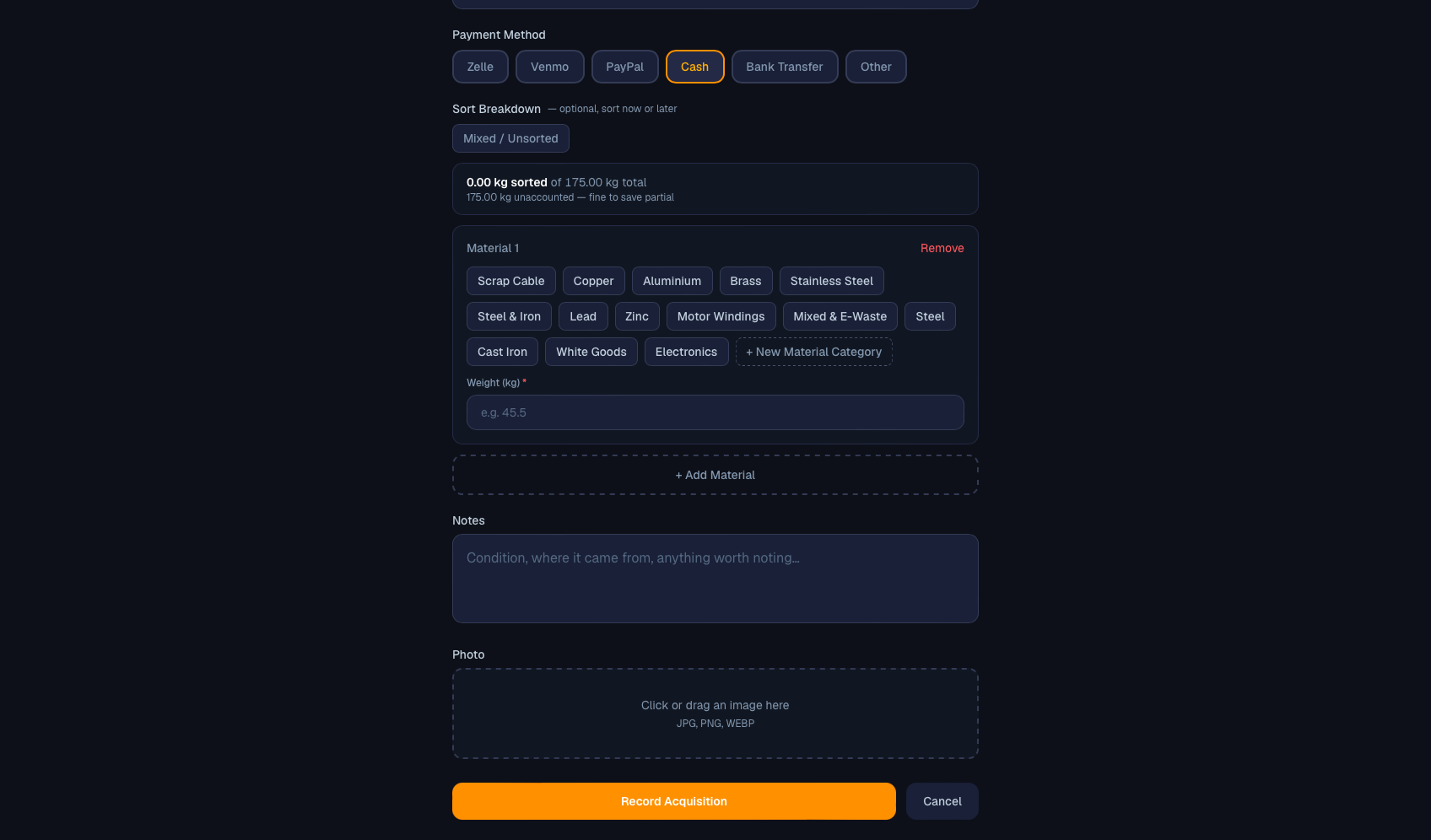
Task: Click the 'Sort Breakdown' label
Action: click(496, 109)
